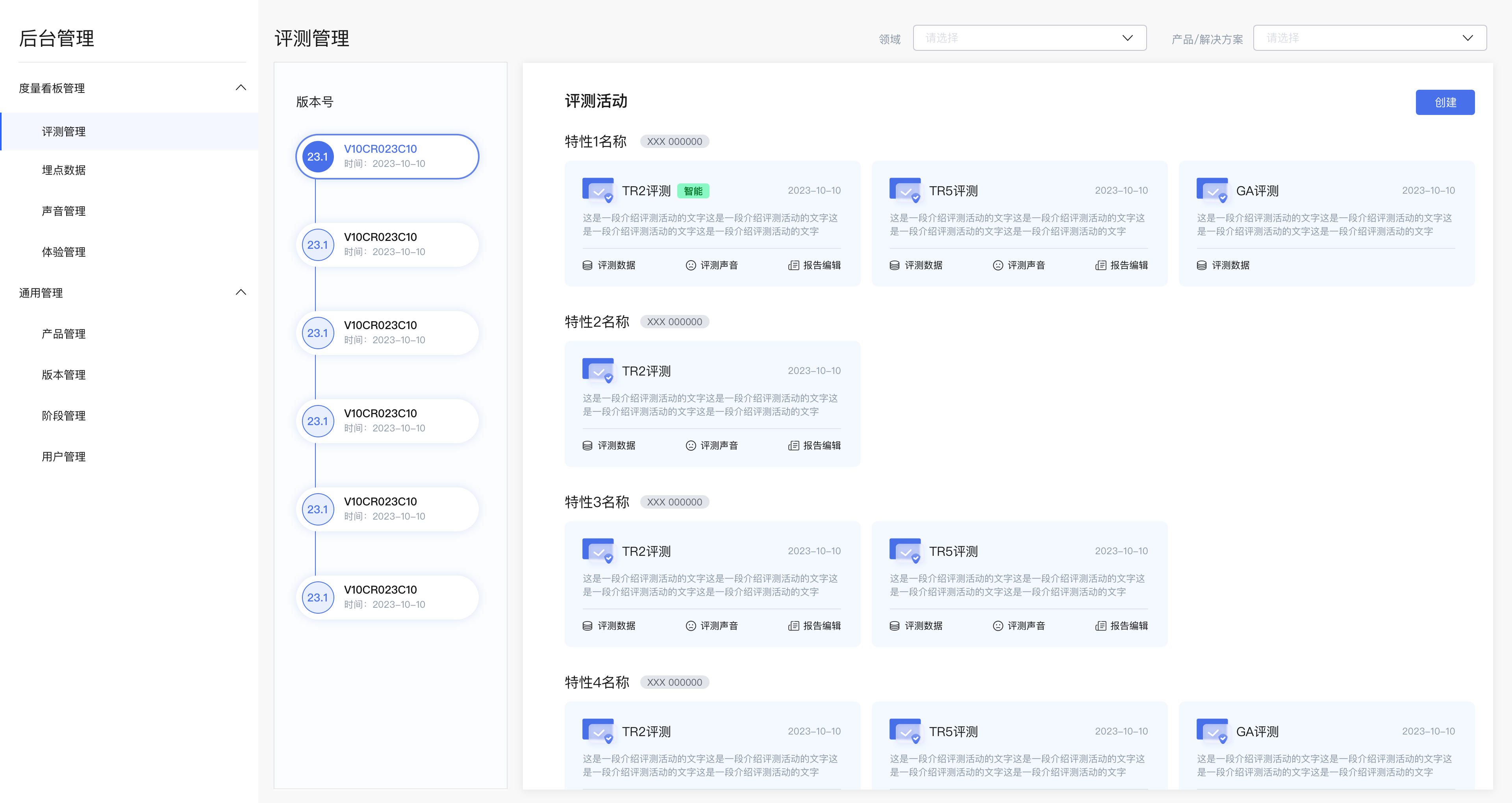Click the XXX 000000 tag beside 特性2名称
The height and width of the screenshot is (803, 1512).
(x=674, y=322)
